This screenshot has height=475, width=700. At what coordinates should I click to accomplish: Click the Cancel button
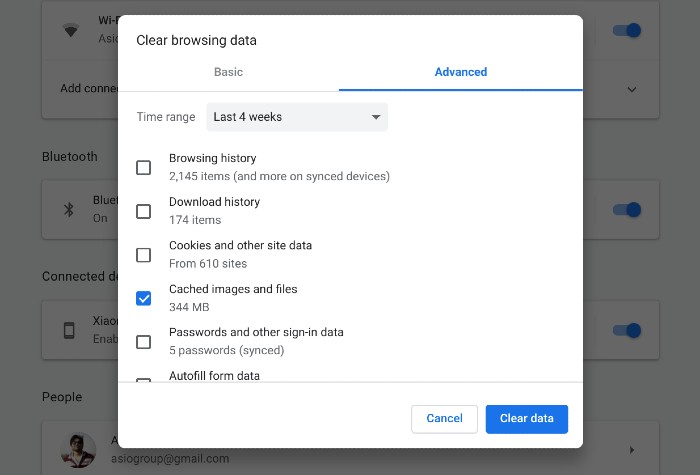[x=444, y=419]
